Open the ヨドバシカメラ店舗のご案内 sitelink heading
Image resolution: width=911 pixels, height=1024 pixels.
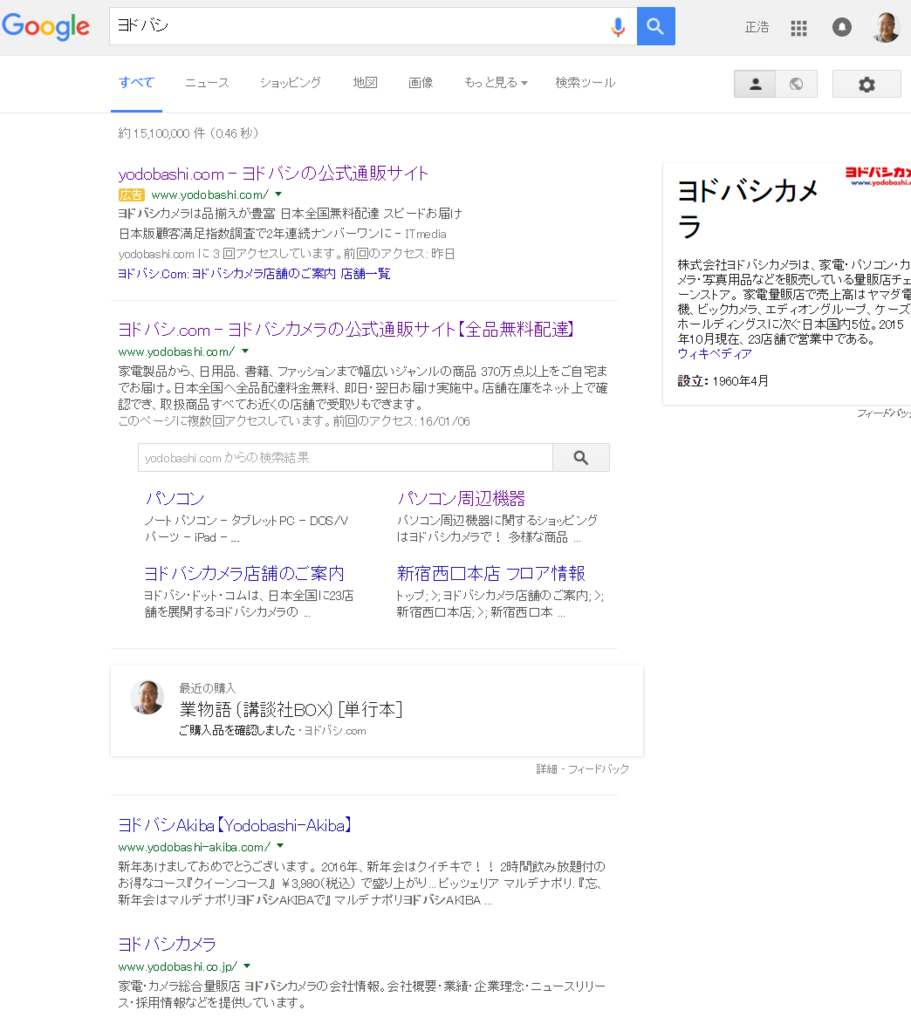pyautogui.click(x=244, y=573)
